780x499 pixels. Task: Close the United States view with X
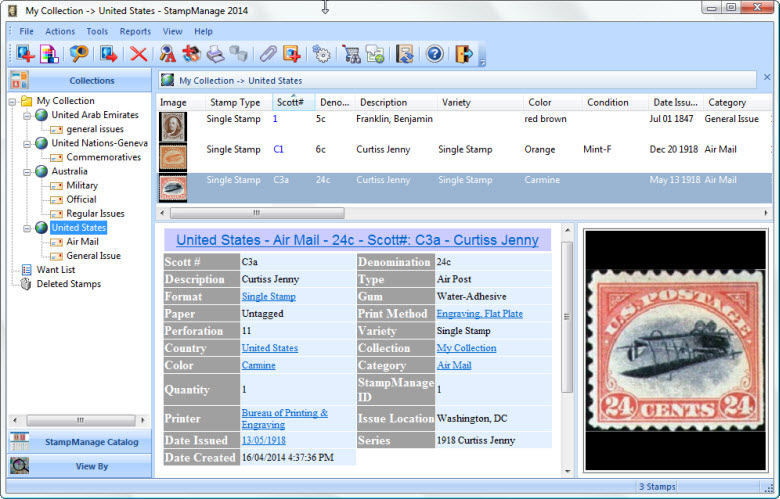767,77
